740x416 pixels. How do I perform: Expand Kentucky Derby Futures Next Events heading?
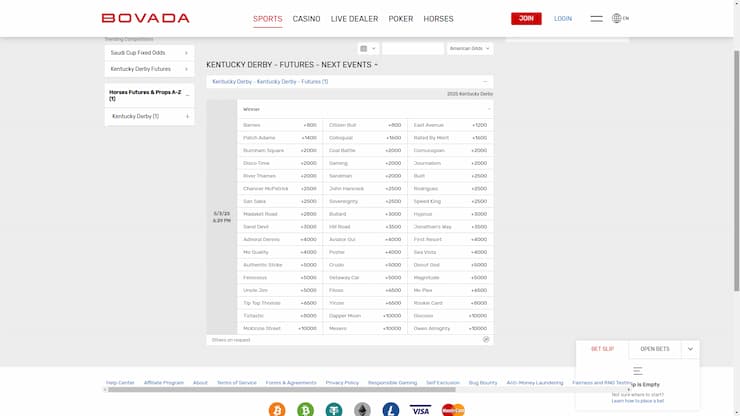pyautogui.click(x=292, y=65)
